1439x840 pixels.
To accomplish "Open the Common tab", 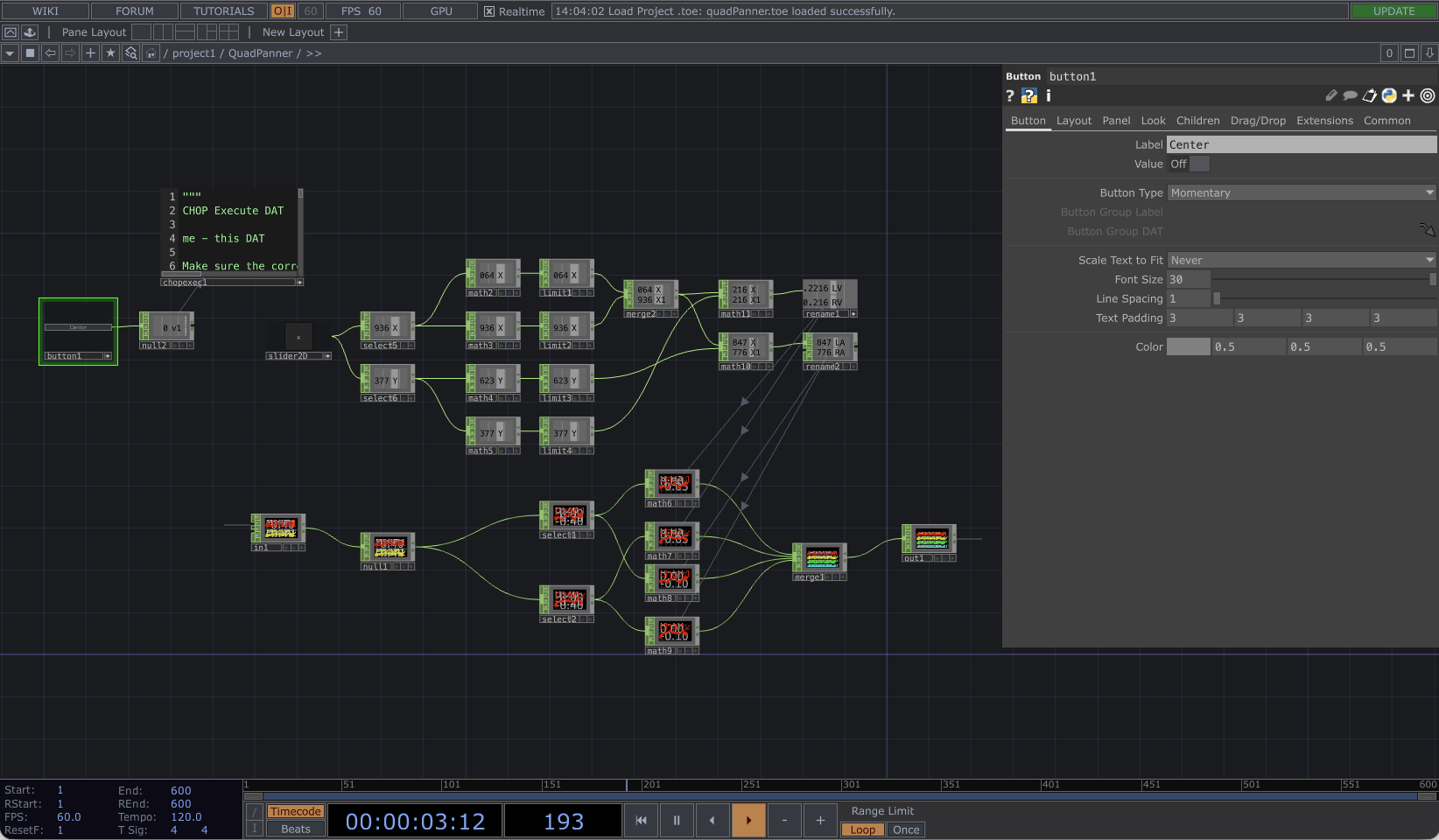I will (x=1386, y=121).
